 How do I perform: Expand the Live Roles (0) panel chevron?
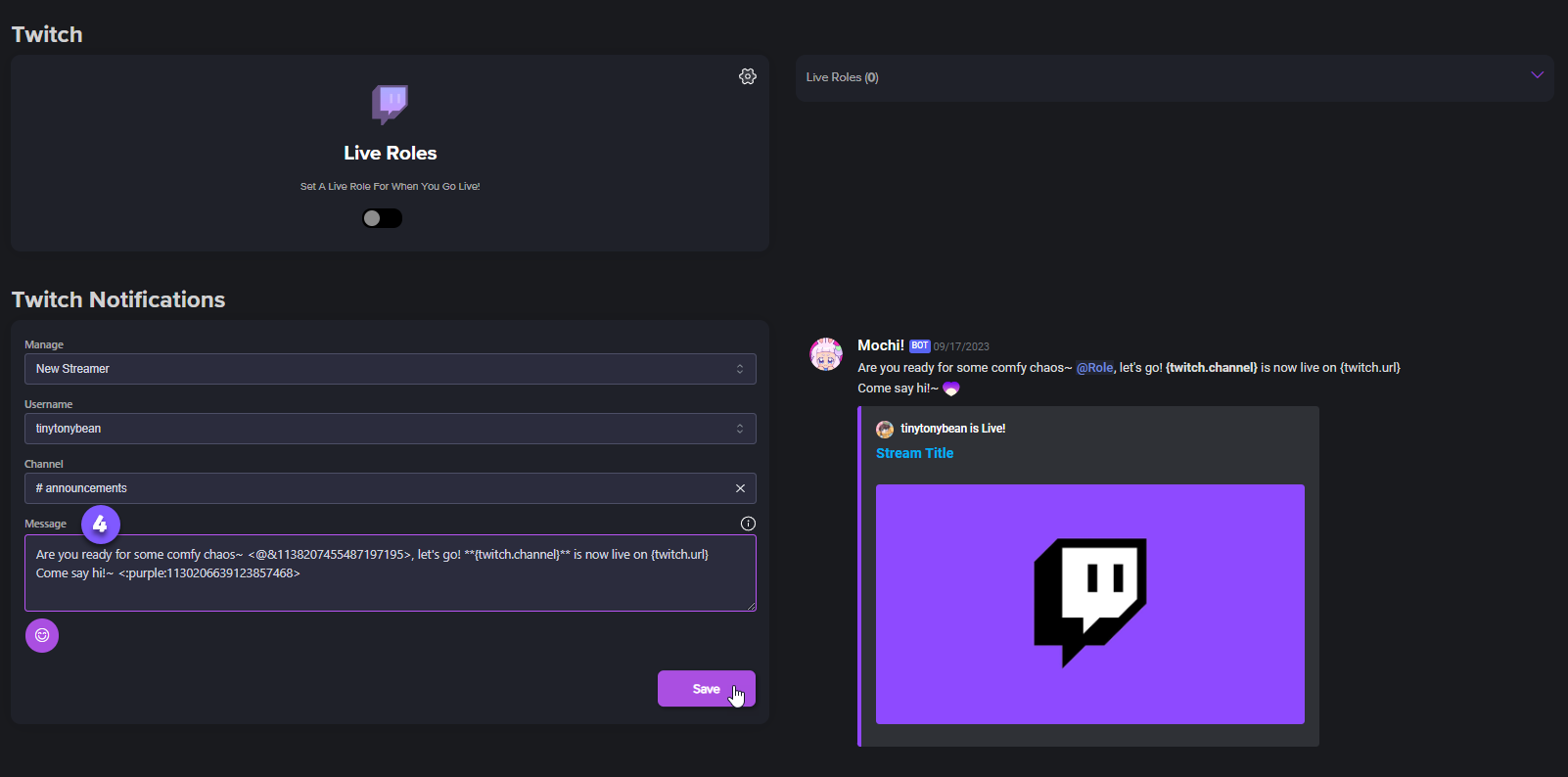1537,75
